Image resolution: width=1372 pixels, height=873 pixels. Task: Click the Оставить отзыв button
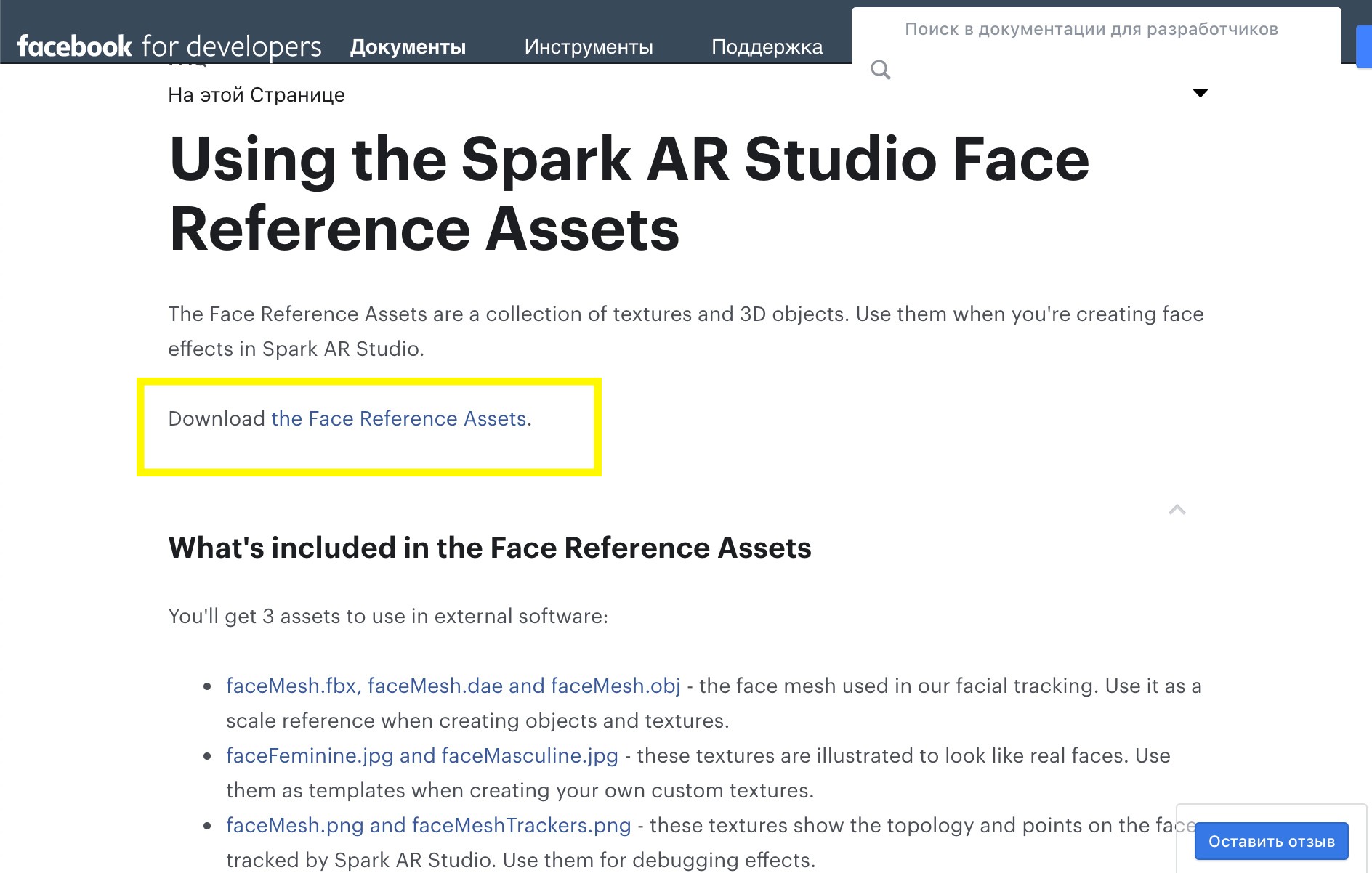pos(1272,841)
